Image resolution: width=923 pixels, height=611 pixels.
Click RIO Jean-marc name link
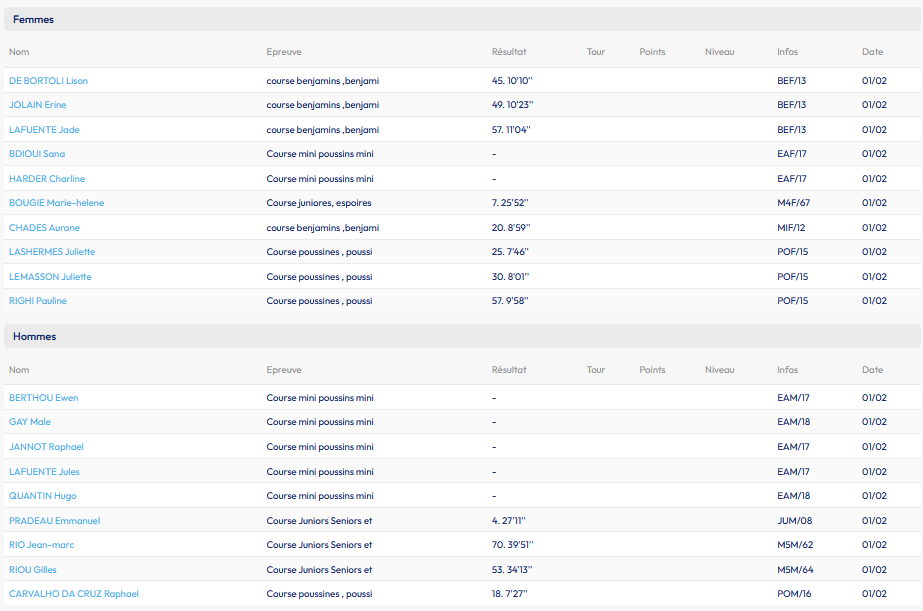41,545
